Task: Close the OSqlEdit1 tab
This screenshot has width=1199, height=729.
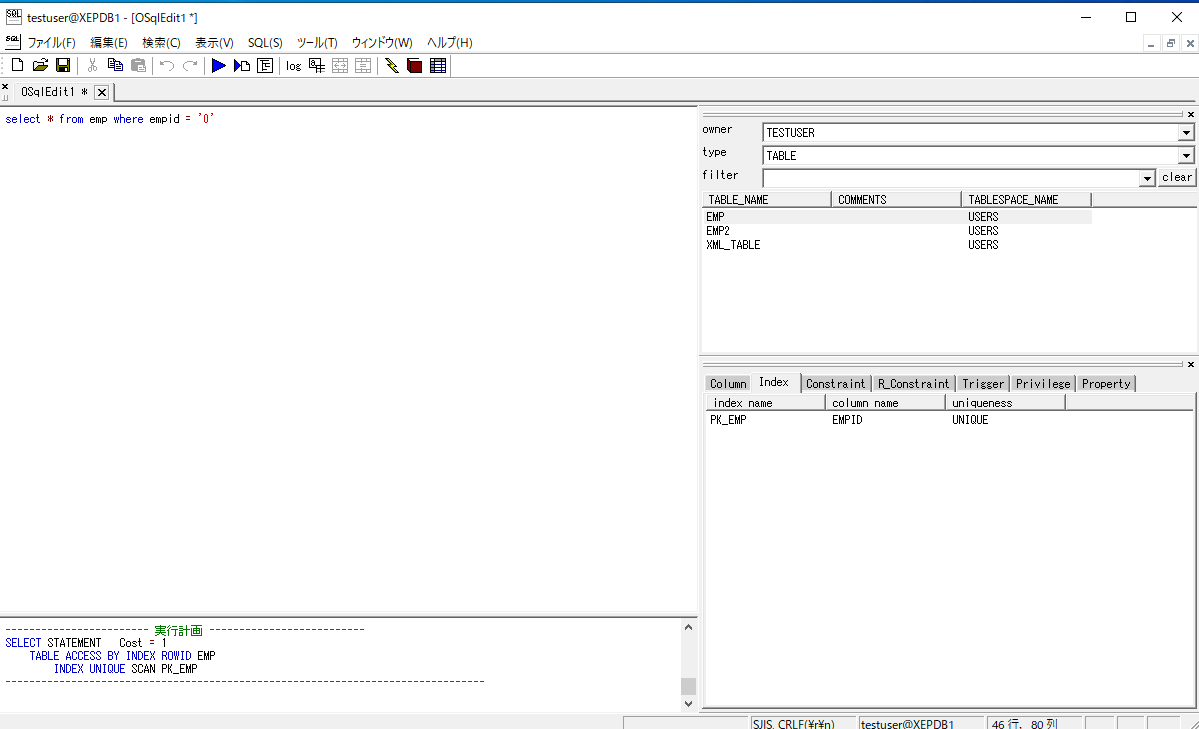Action: pos(101,92)
